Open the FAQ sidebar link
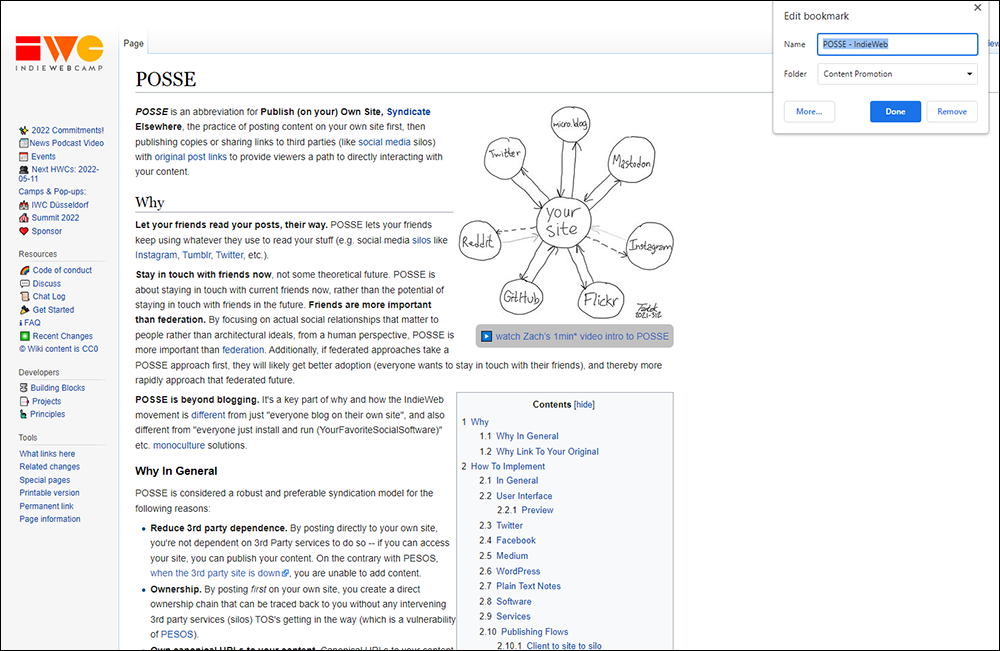 [32, 323]
